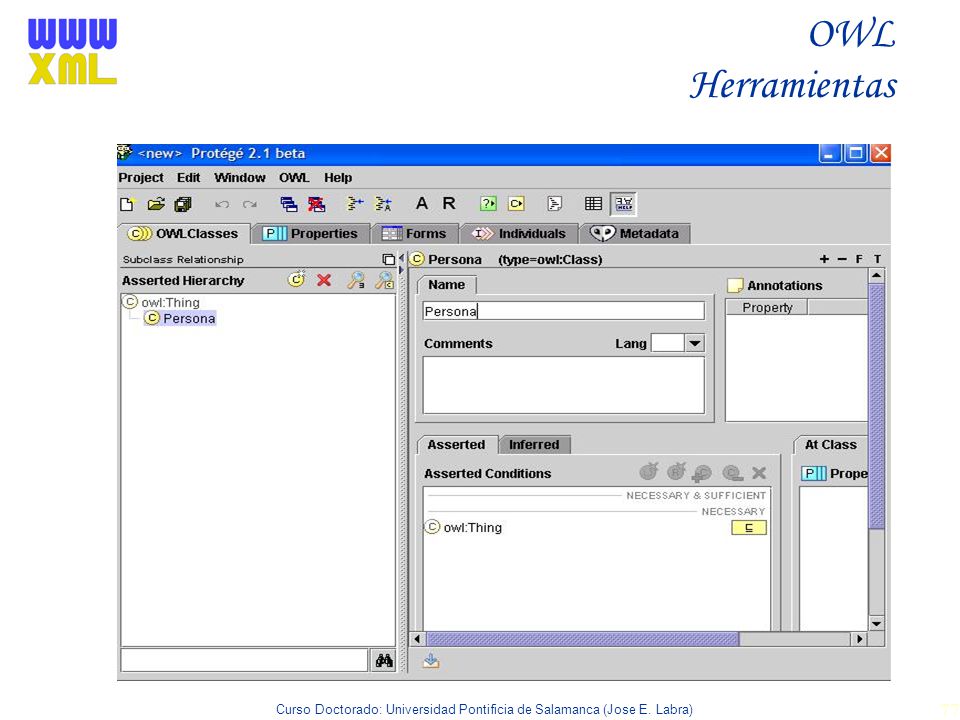Click the undo arrow in the toolbar
960x720 pixels.
pyautogui.click(x=222, y=204)
